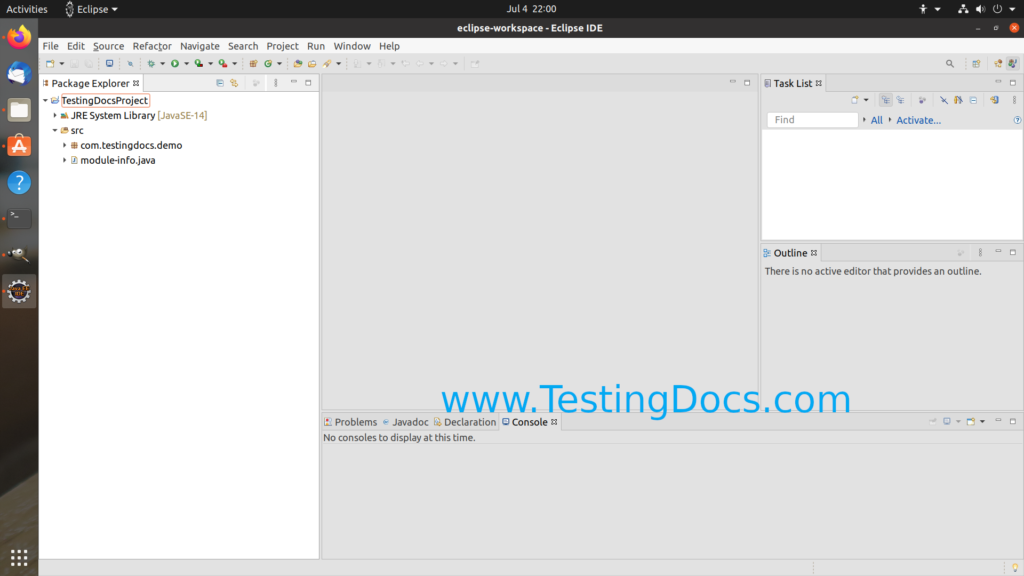Select the TestingDocsProject project

(104, 101)
